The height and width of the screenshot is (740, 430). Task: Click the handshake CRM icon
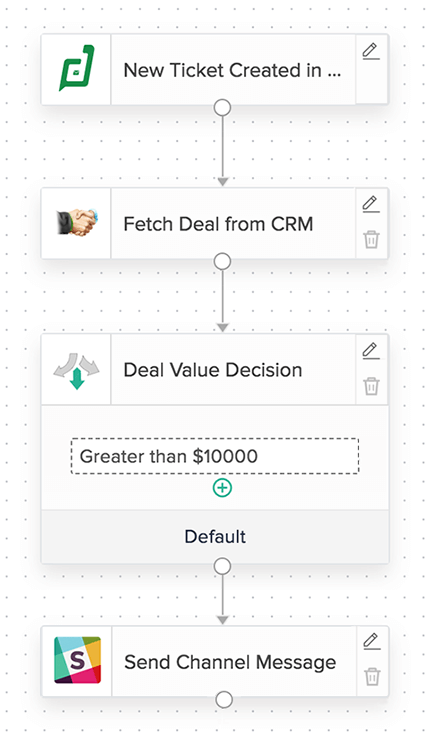coord(76,222)
